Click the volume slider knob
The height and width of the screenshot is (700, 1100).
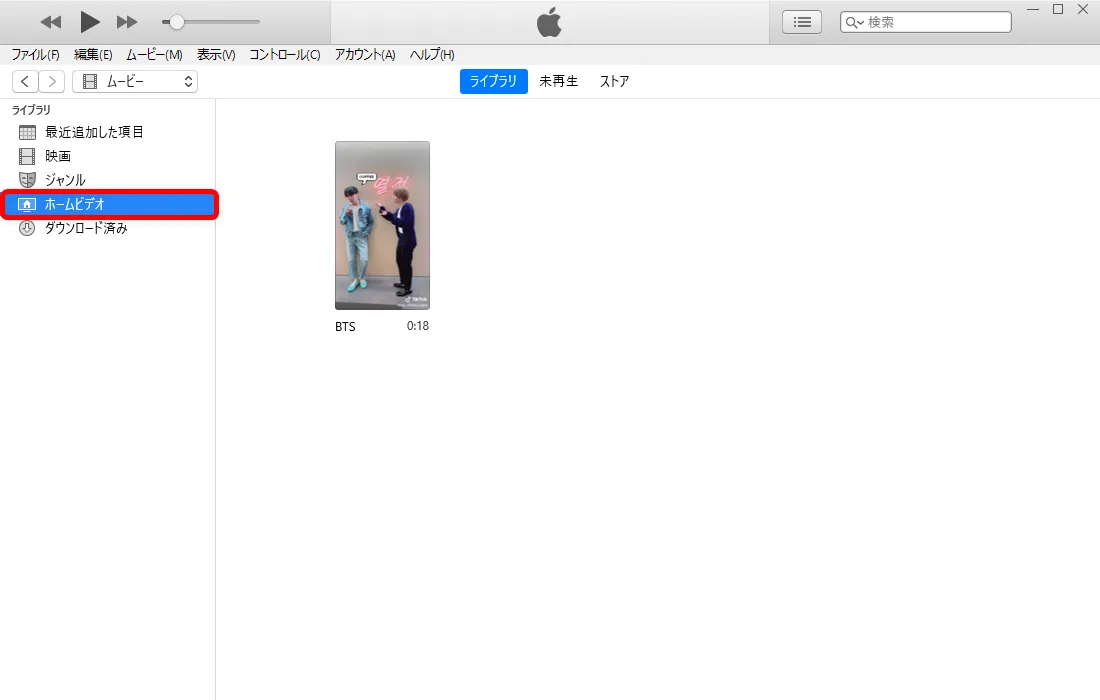tap(177, 22)
